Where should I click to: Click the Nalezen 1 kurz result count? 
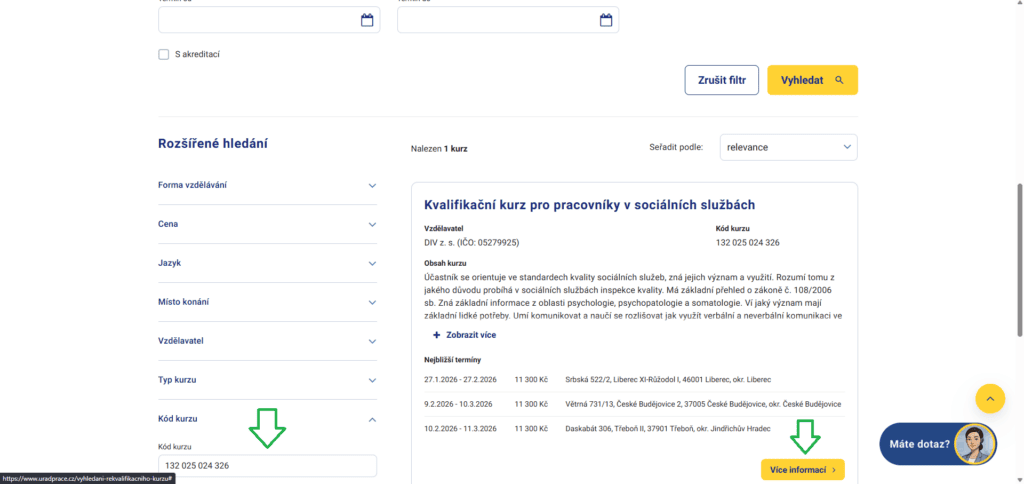pos(439,149)
